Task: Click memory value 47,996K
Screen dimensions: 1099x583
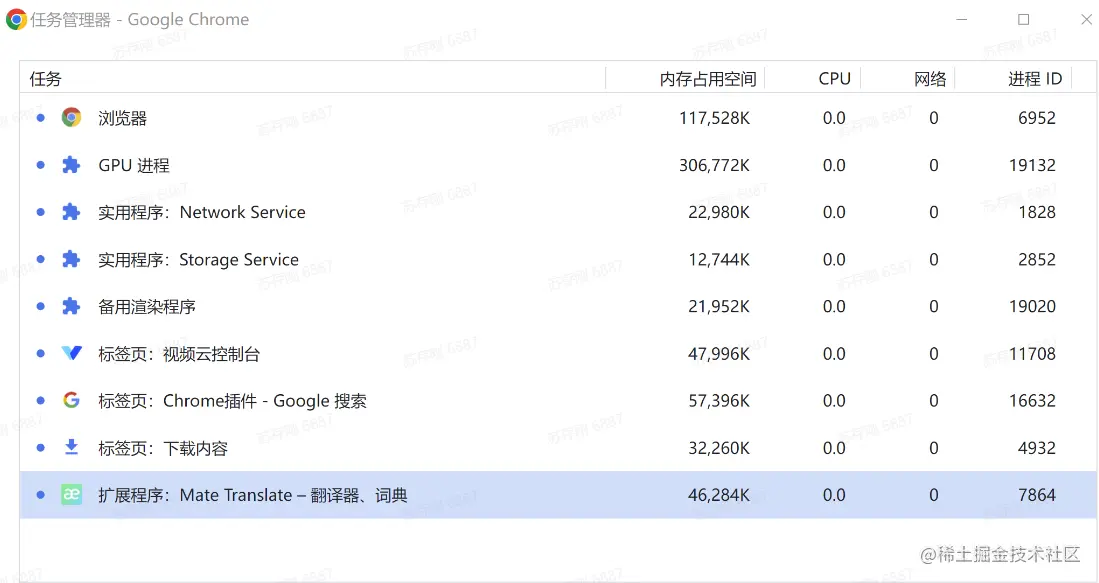Action: tap(718, 353)
